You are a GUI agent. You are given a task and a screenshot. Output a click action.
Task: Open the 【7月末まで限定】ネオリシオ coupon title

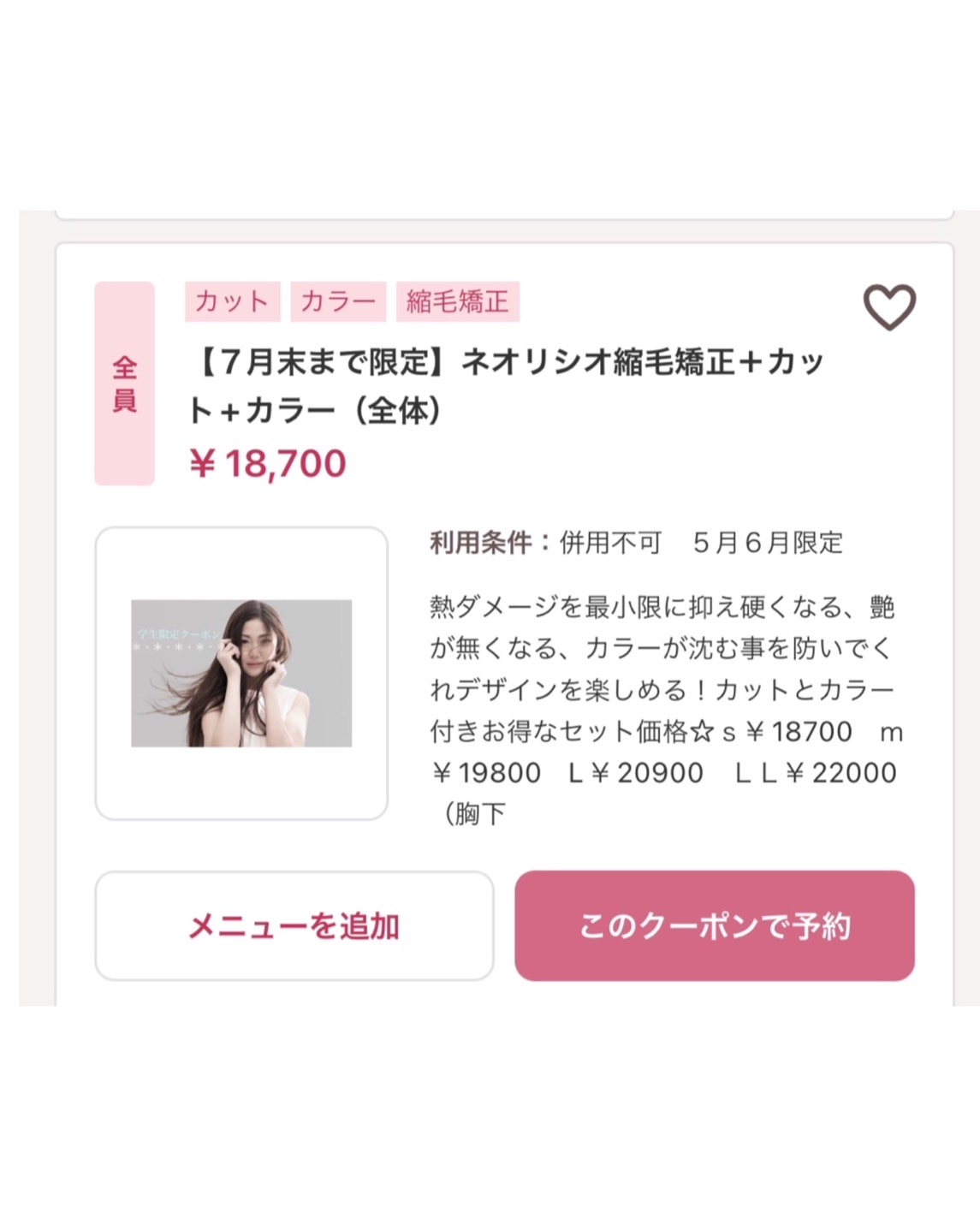click(505, 386)
